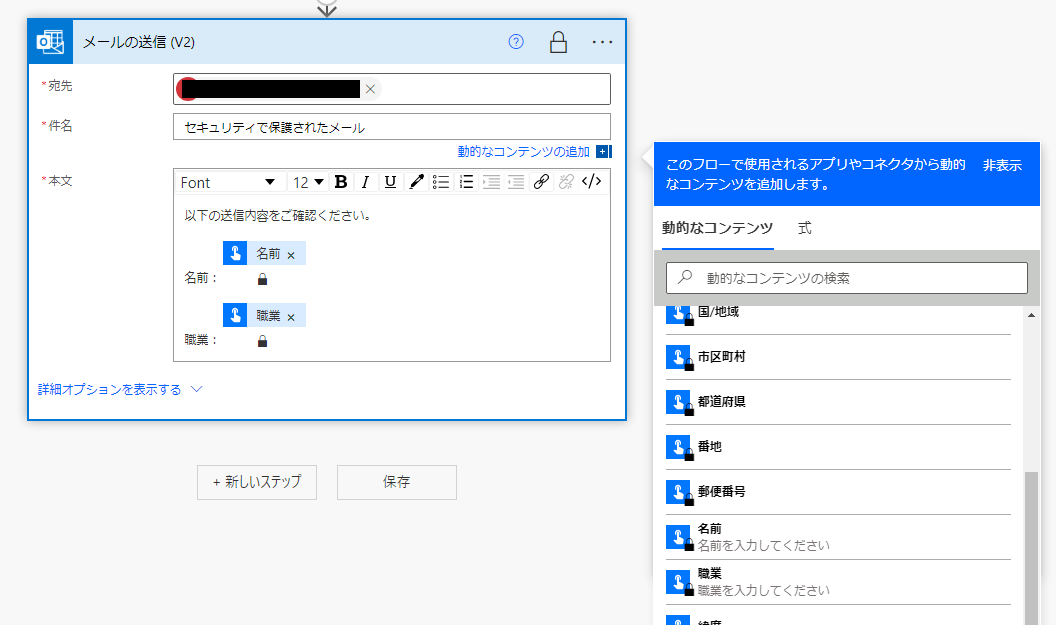The image size is (1056, 625).
Task: Open the font size 12 dropdown
Action: [x=308, y=182]
